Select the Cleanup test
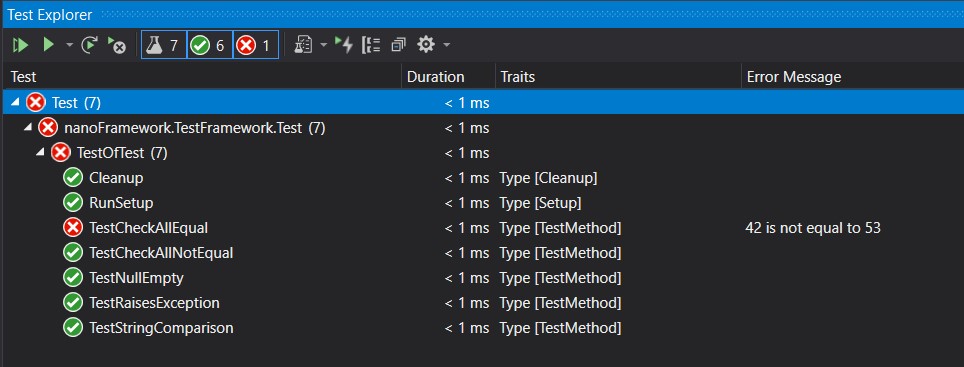964x367 pixels. 482,178
